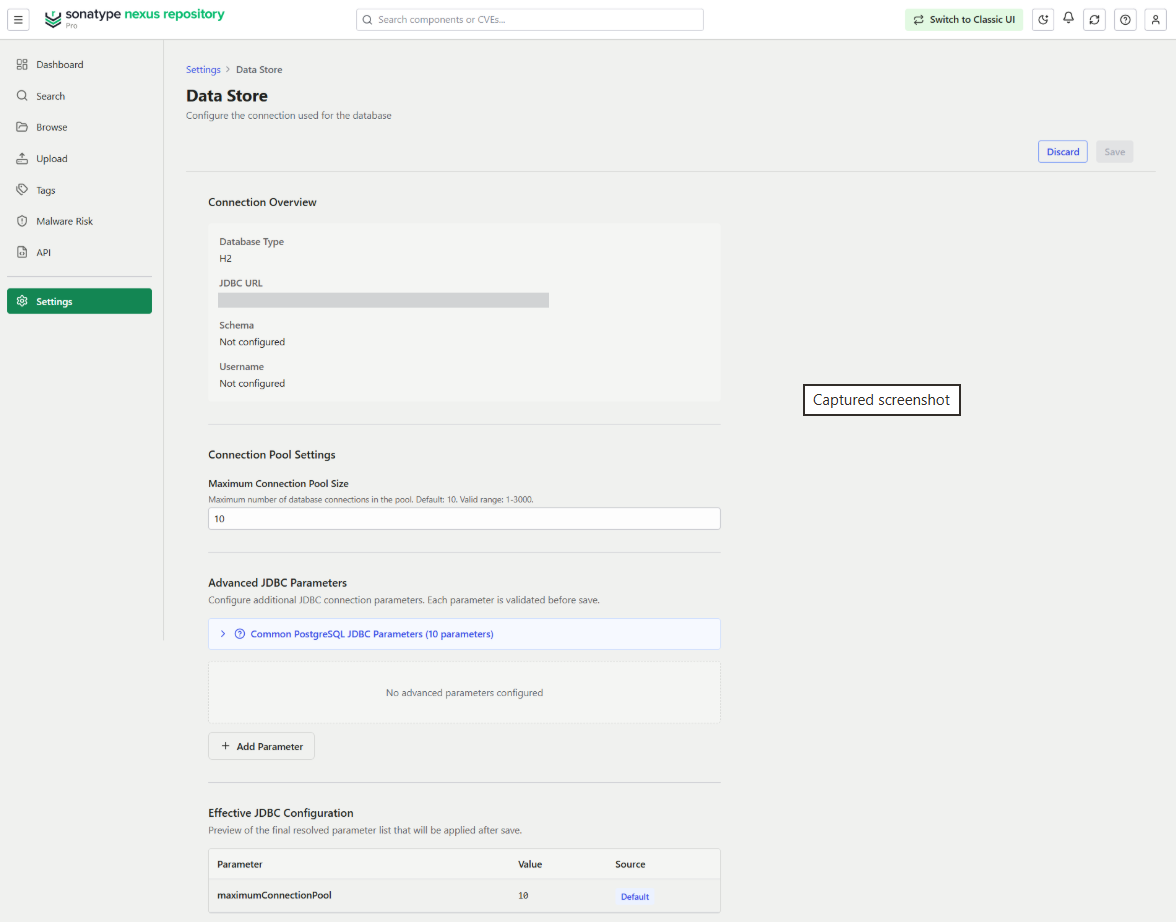The image size is (1176, 922).
Task: Expand Common PostgreSQL JDBC Parameters chevron
Action: tap(223, 634)
